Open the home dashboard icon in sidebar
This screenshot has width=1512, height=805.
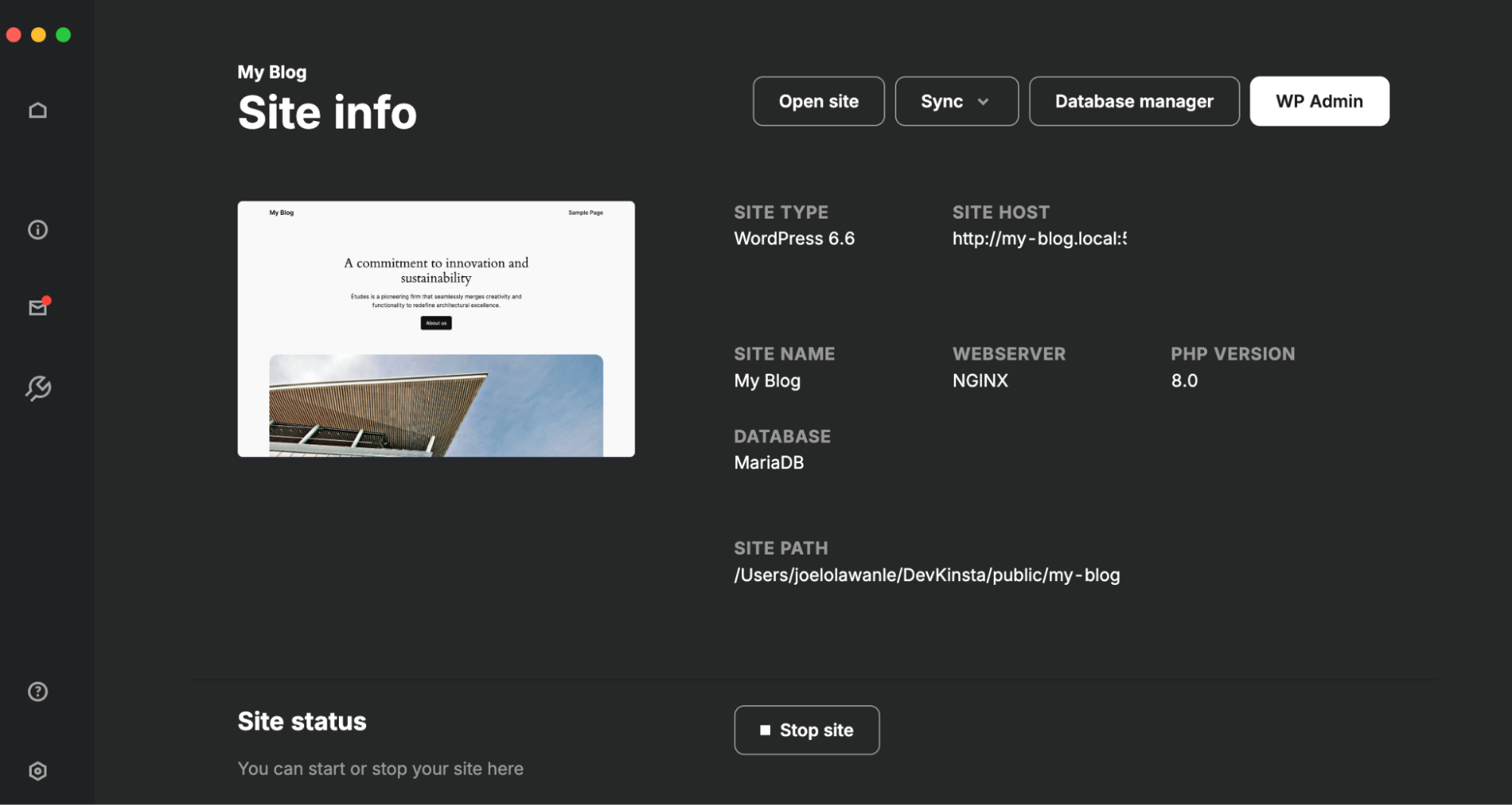pyautogui.click(x=37, y=109)
